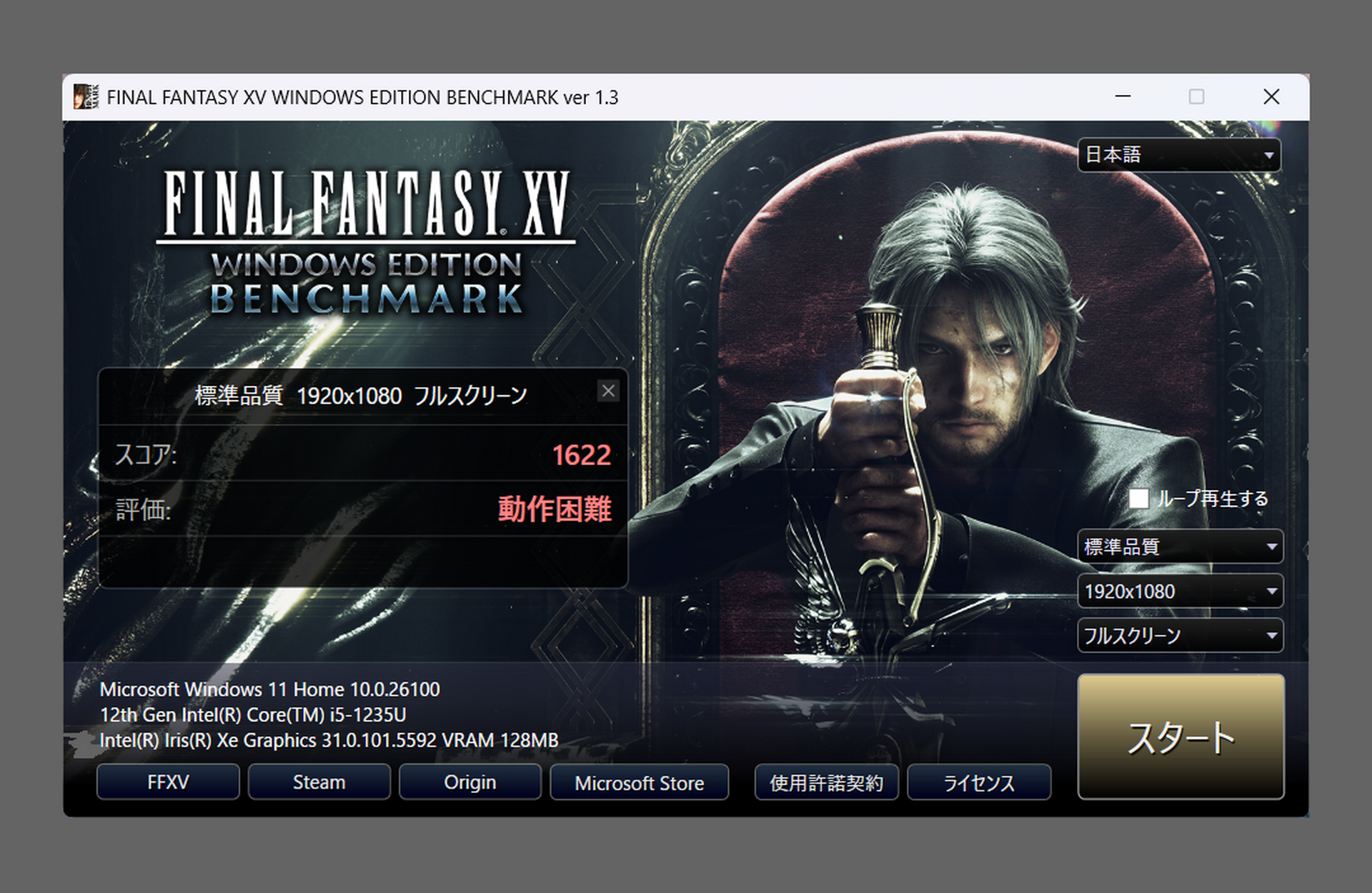Open the 日本語 language dropdown
The height and width of the screenshot is (893, 1372).
[x=1179, y=155]
